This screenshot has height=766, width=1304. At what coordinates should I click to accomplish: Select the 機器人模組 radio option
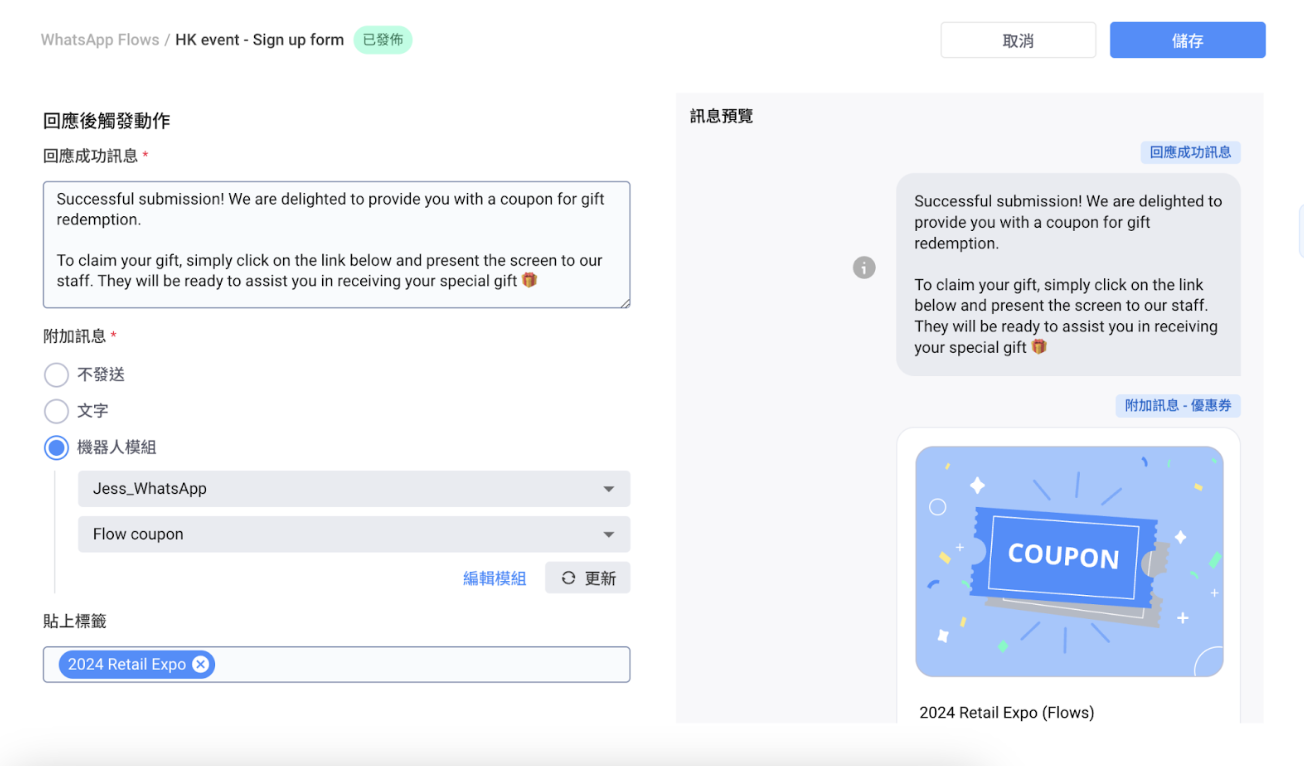pos(56,447)
